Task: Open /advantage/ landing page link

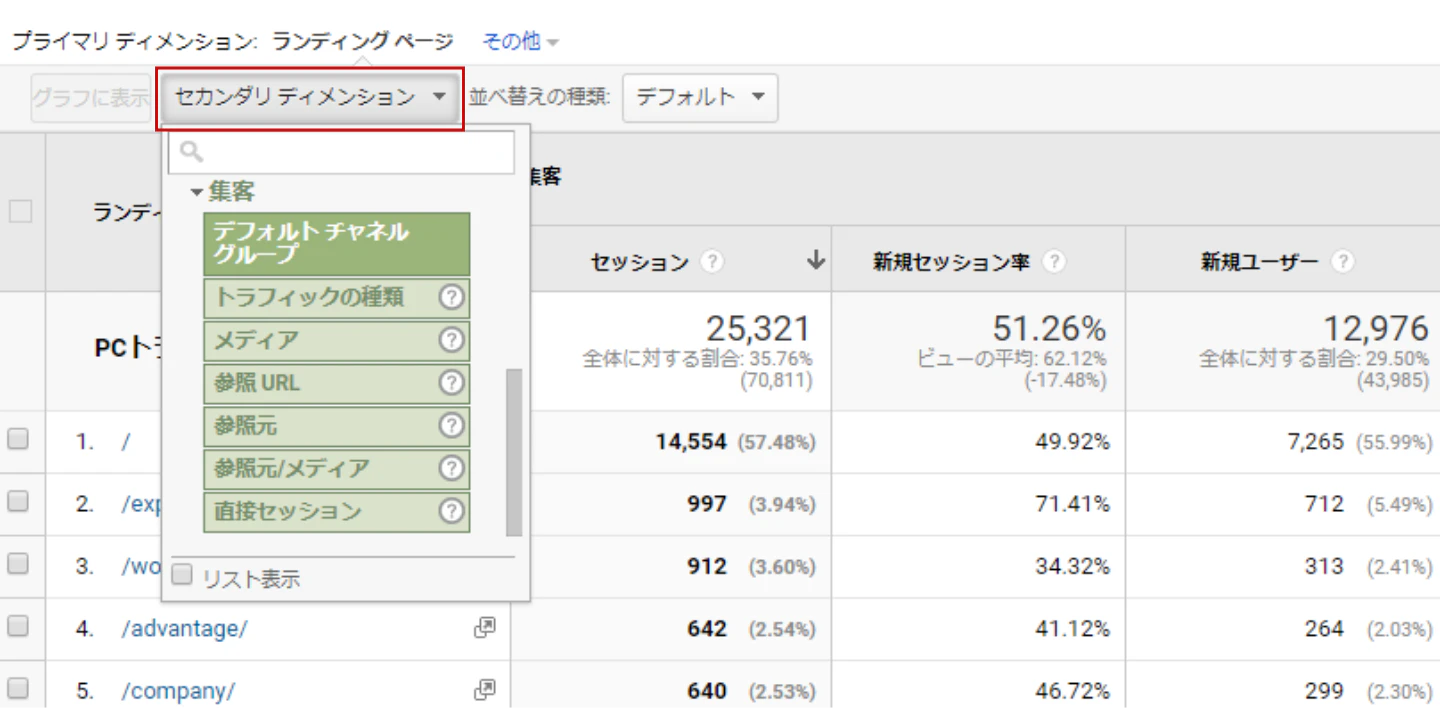Action: click(x=184, y=629)
